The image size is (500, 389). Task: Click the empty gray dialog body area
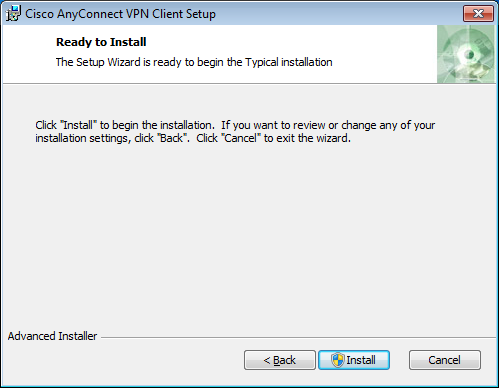click(x=249, y=233)
